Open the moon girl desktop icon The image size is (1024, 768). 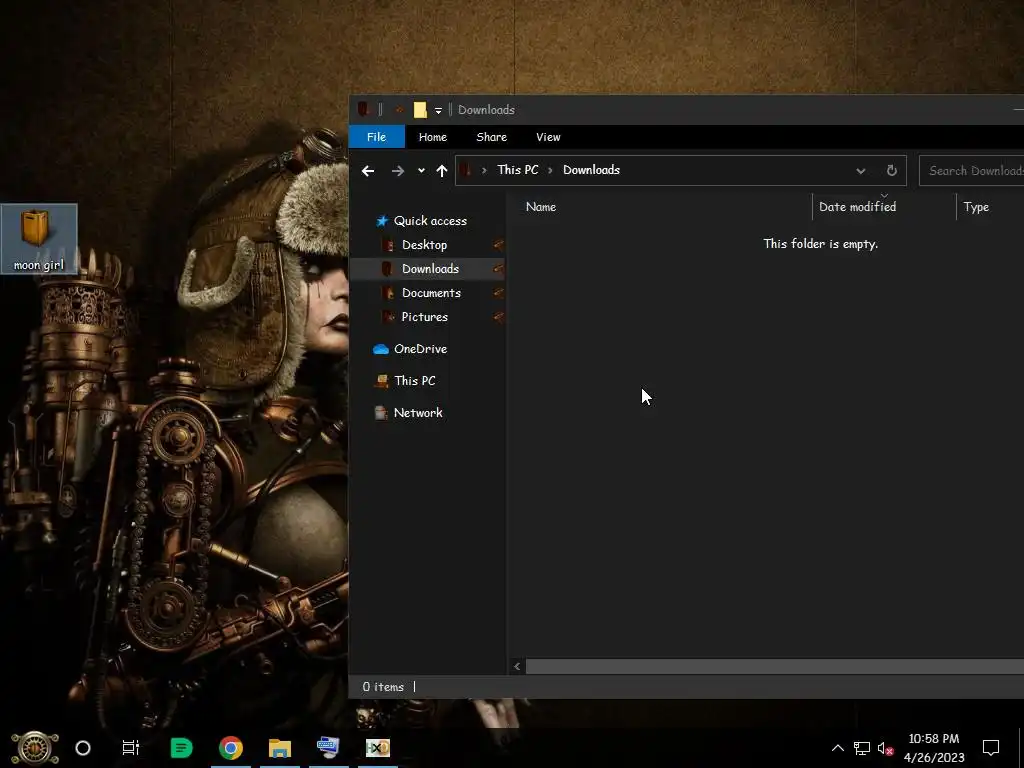tap(39, 239)
